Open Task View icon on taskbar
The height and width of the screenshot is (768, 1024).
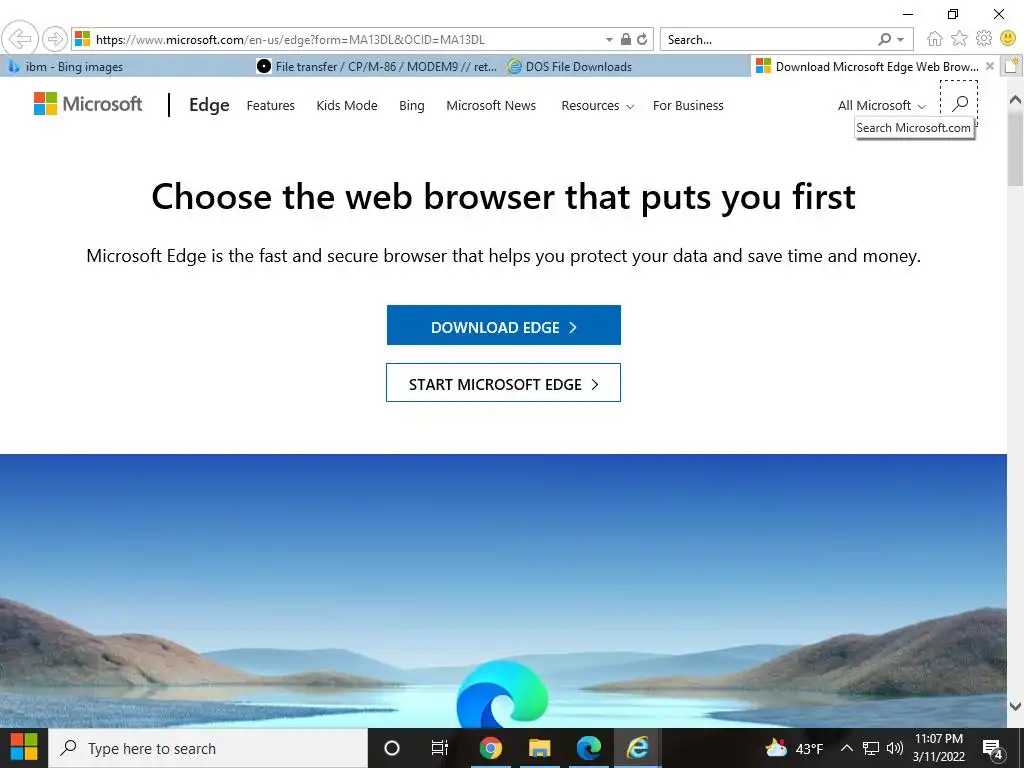[x=440, y=748]
